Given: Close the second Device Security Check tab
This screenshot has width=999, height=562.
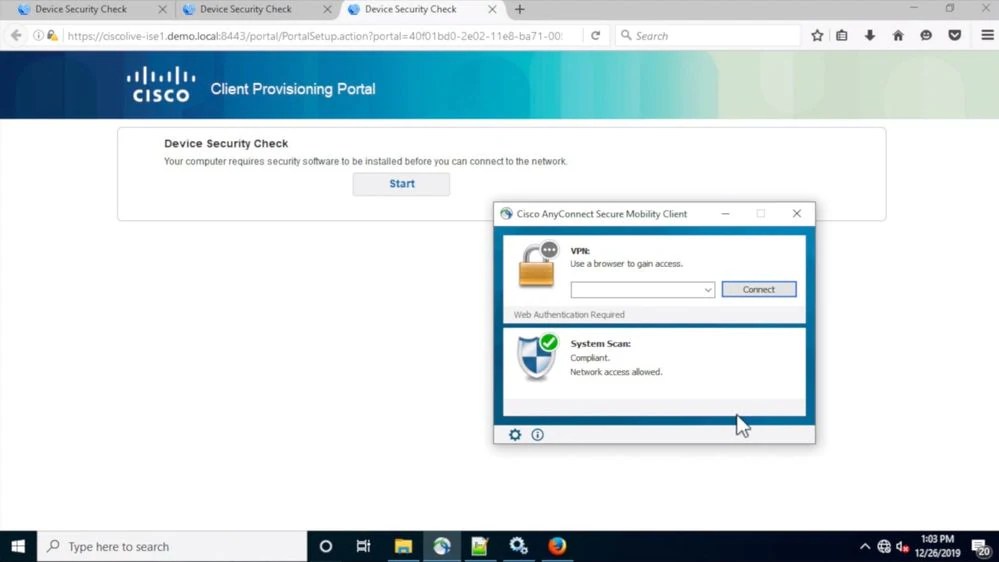Looking at the screenshot, I should [x=327, y=10].
